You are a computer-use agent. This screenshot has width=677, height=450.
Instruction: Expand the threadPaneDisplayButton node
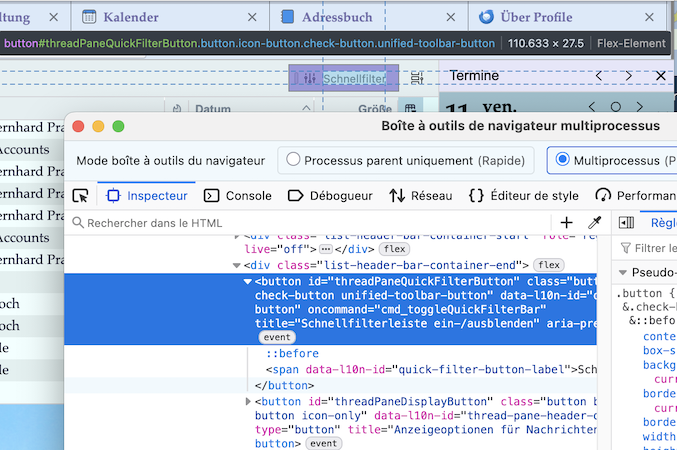248,402
